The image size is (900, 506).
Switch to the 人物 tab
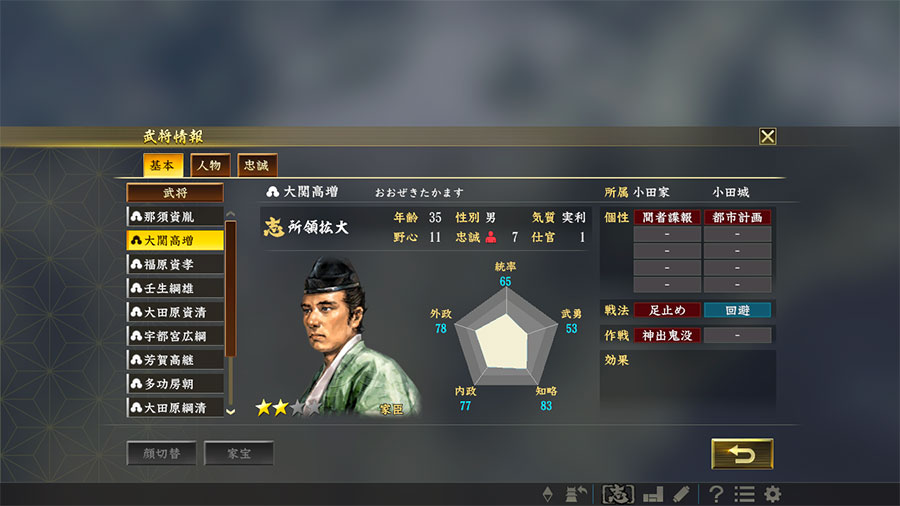click(210, 165)
